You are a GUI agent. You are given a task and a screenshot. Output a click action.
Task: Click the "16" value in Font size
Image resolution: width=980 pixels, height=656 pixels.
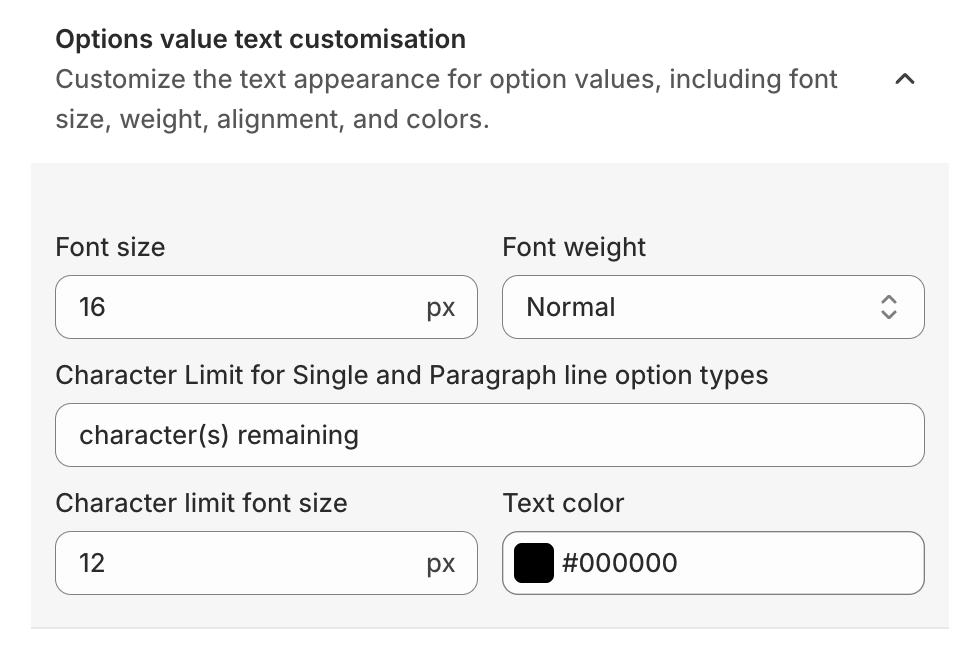[x=92, y=307]
